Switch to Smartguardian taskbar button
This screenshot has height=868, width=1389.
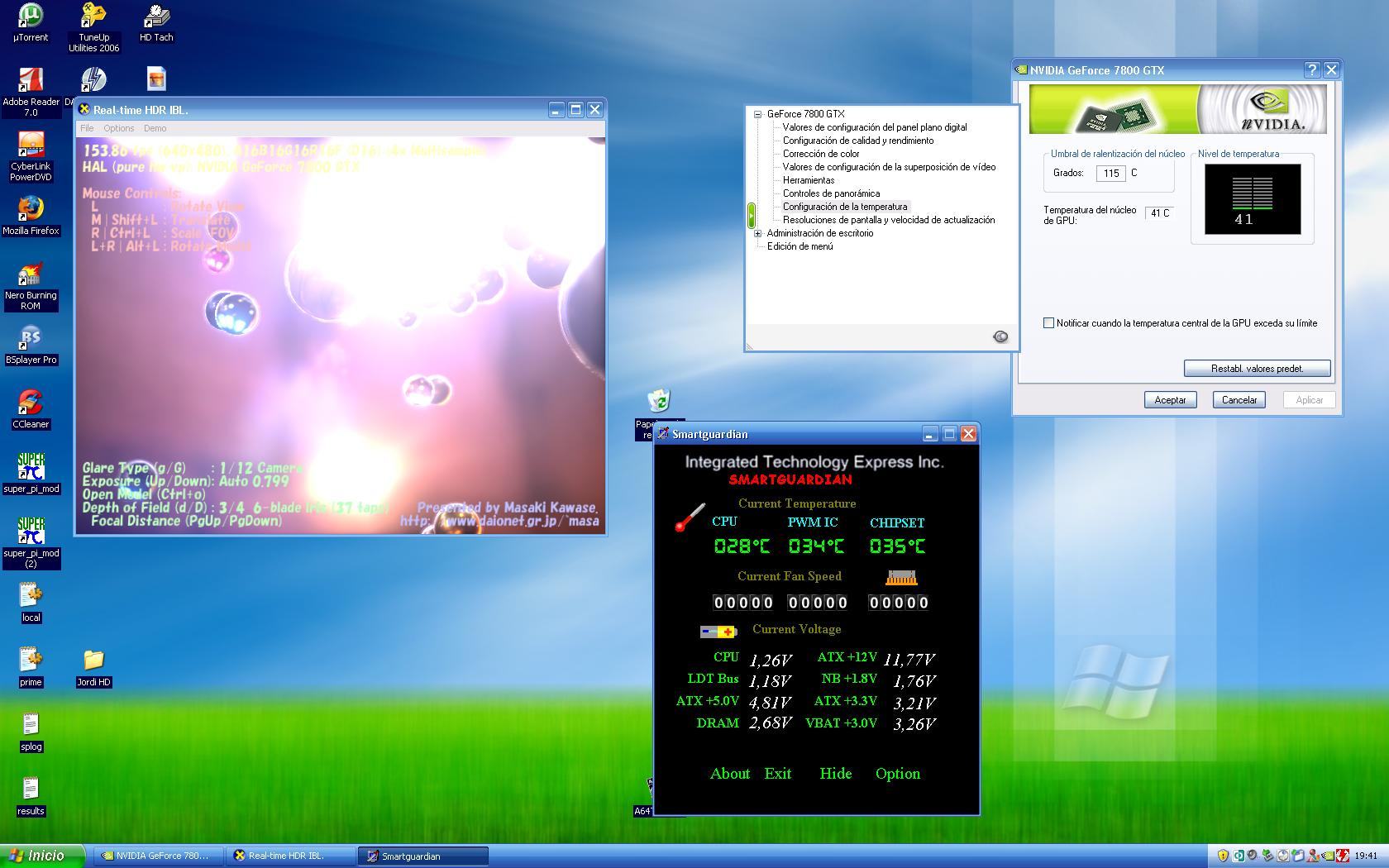point(422,856)
